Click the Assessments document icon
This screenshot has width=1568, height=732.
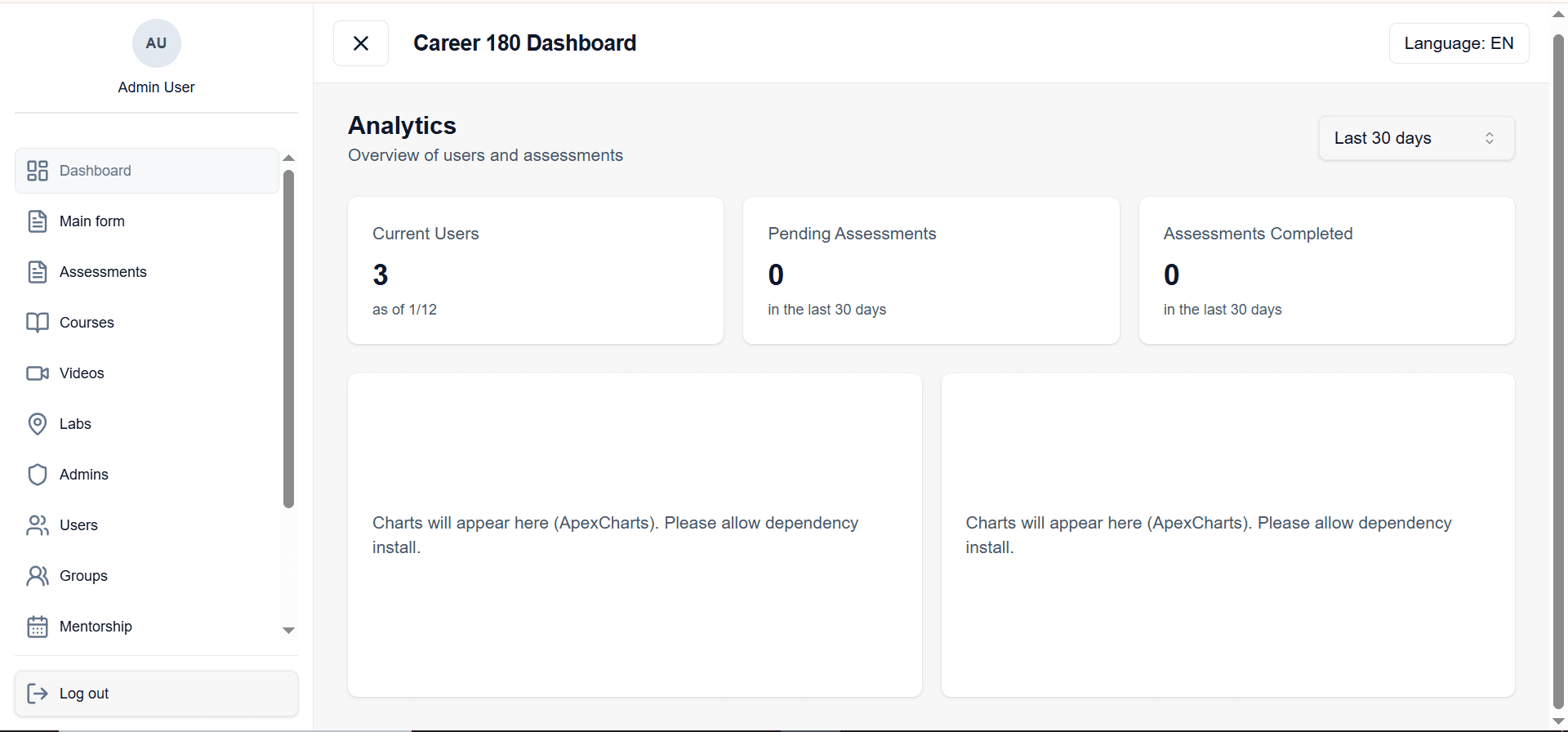[38, 272]
